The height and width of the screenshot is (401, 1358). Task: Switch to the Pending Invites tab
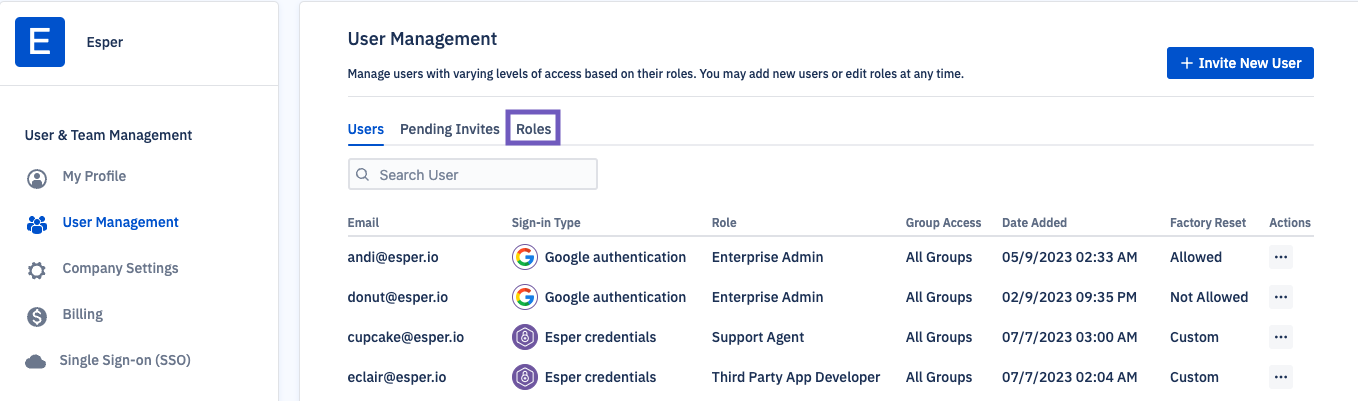[x=450, y=129]
